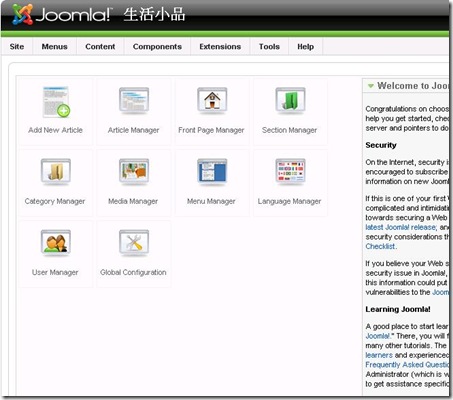The image size is (453, 400).
Task: Collapse the Welcome to Joomla panel arrow
Action: coord(371,86)
